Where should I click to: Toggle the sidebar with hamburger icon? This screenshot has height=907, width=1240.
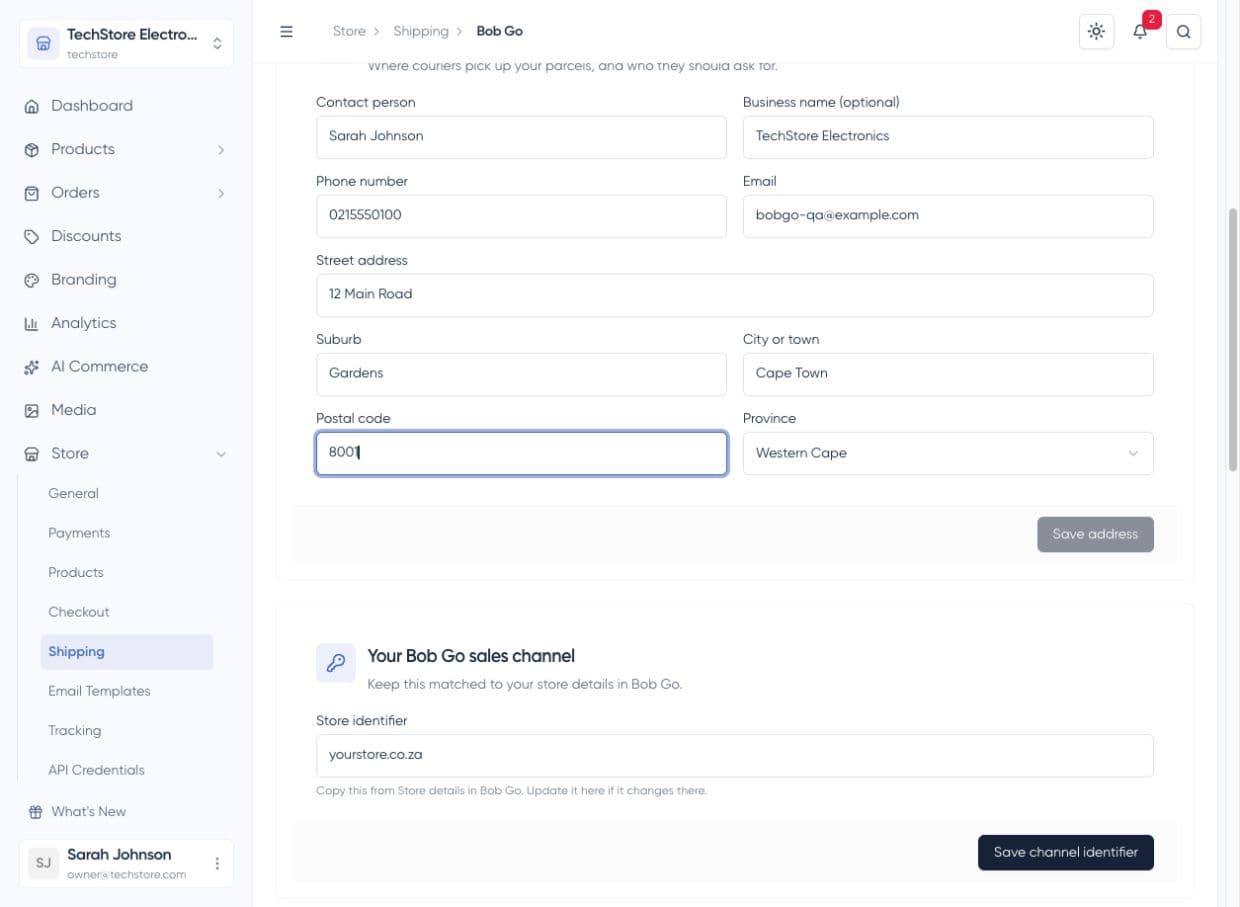(x=287, y=31)
